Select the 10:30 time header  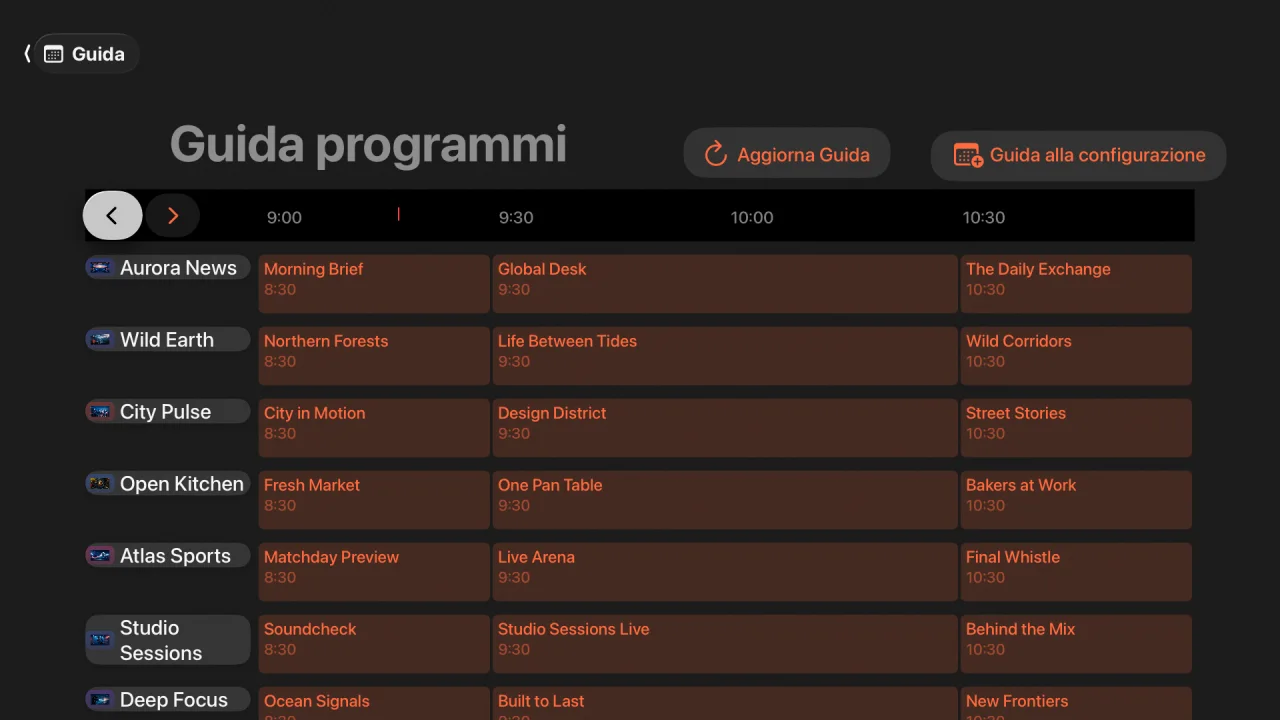coord(984,217)
